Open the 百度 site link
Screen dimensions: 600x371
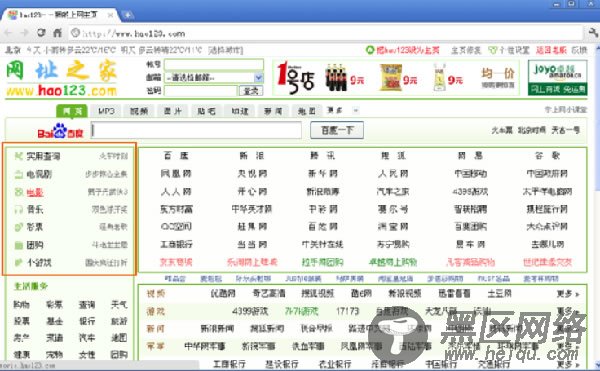176,156
